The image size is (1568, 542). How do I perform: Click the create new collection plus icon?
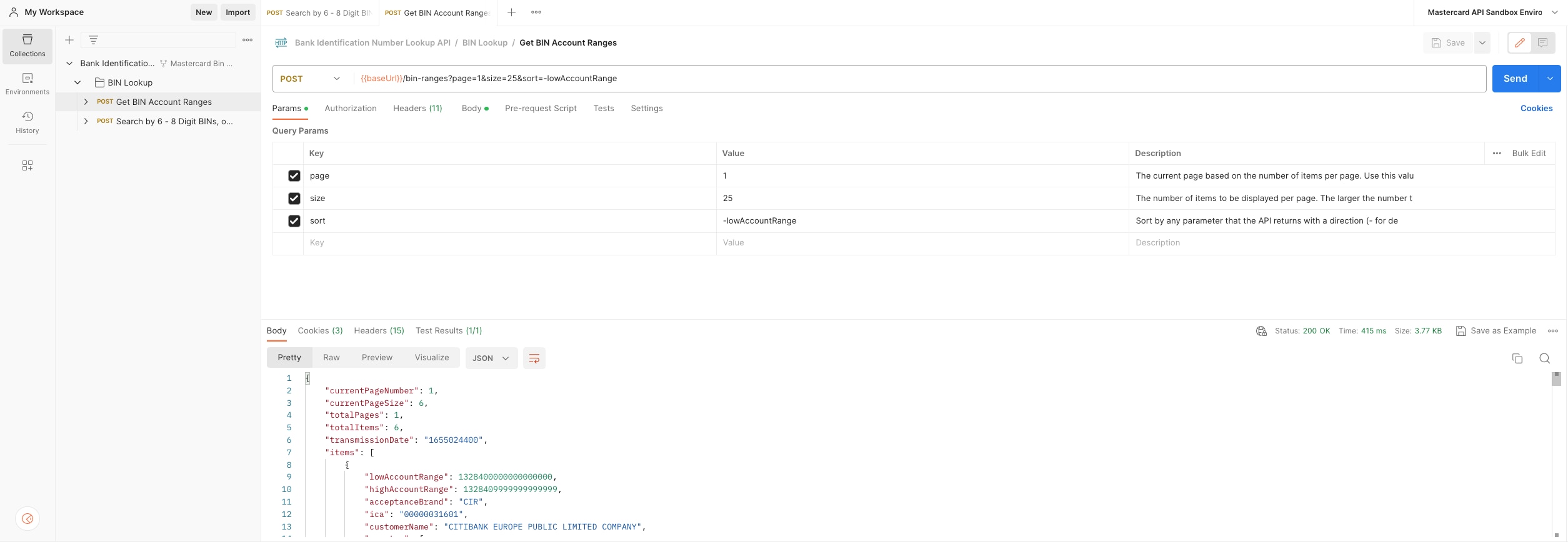(69, 40)
